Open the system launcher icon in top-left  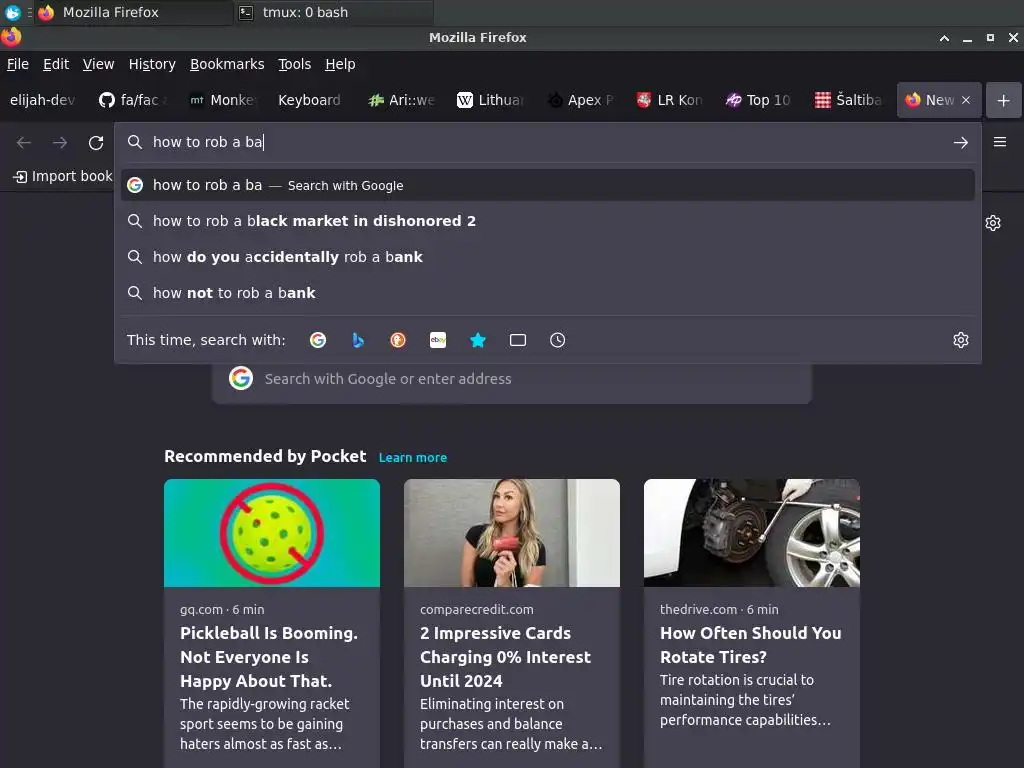click(x=12, y=12)
